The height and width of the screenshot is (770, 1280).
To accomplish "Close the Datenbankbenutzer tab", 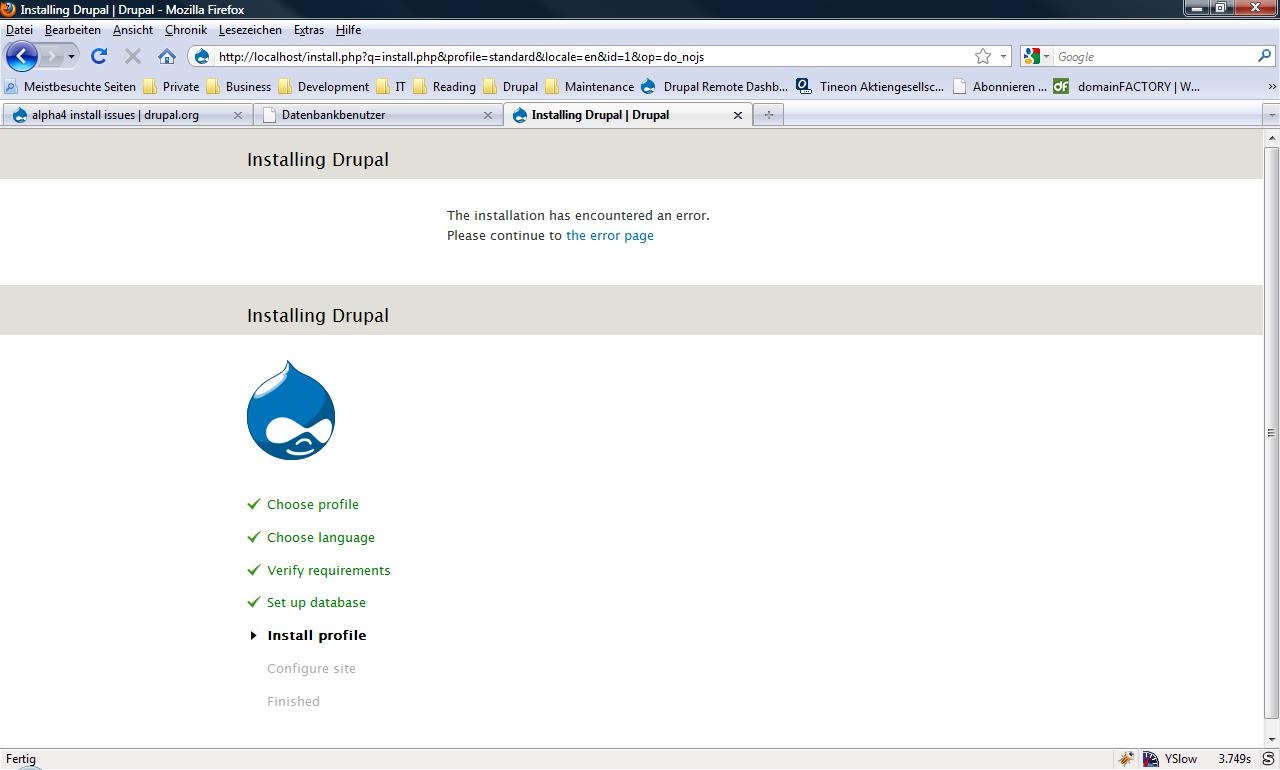I will [488, 115].
